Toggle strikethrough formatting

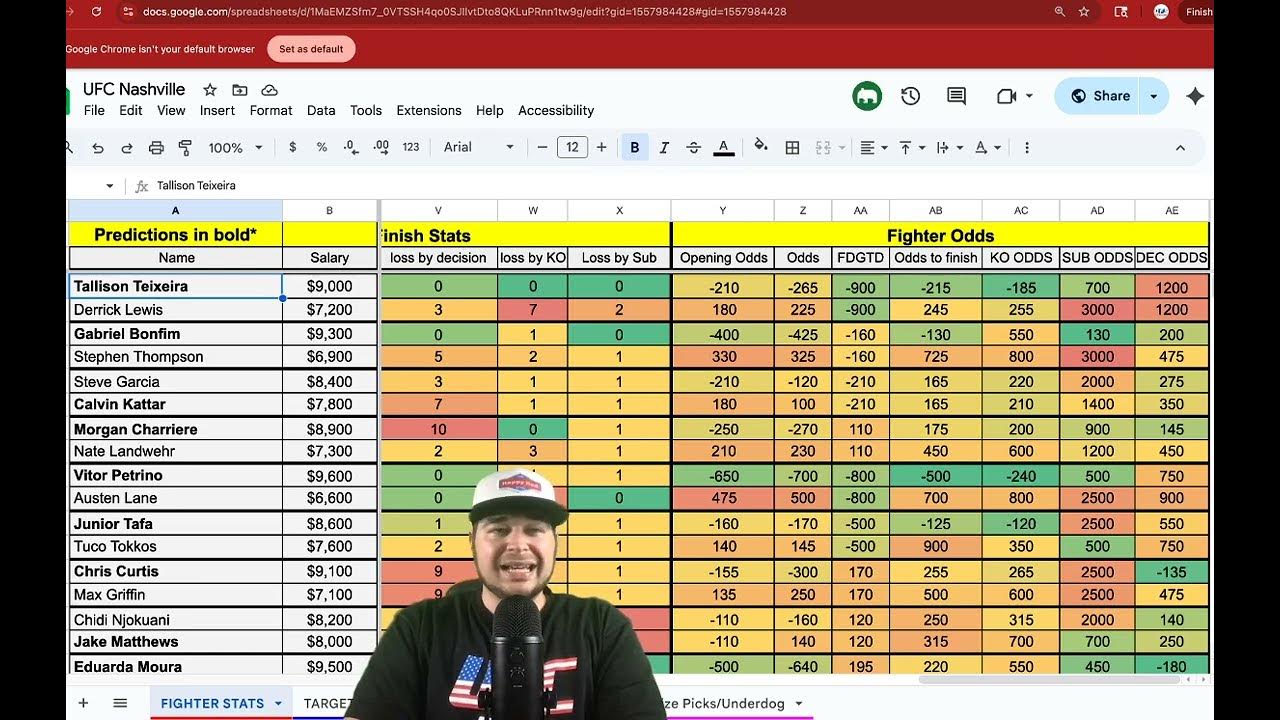point(694,147)
